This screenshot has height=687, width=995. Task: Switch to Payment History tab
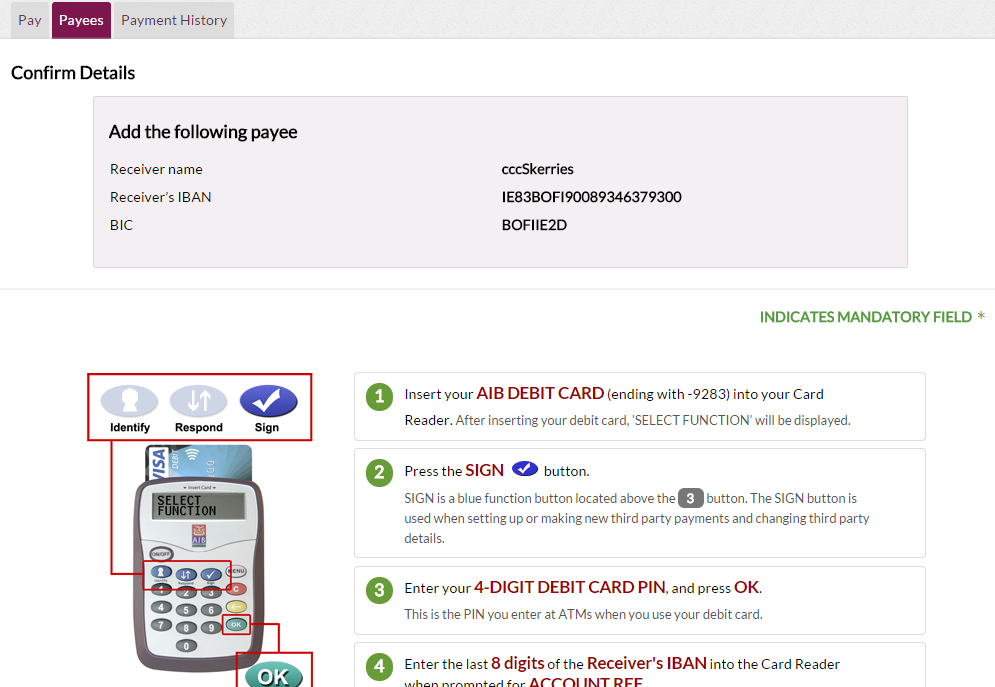pos(174,20)
